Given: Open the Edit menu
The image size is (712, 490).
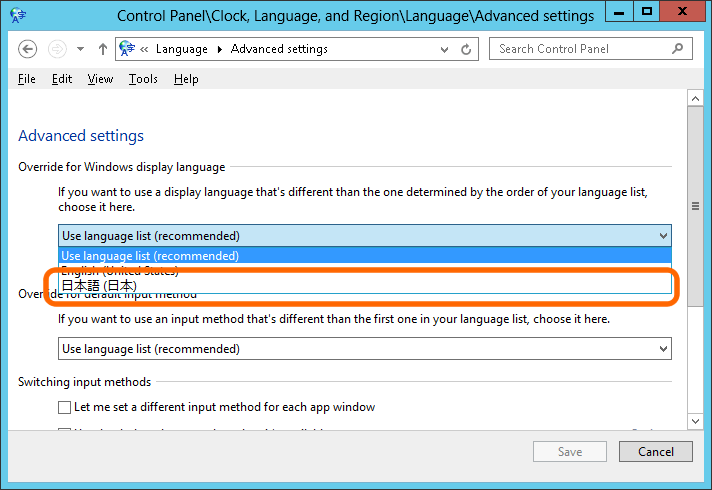Looking at the screenshot, I should coord(62,79).
